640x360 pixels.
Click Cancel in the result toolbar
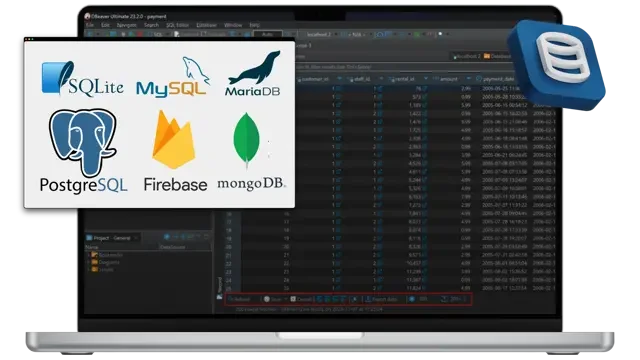tap(301, 299)
